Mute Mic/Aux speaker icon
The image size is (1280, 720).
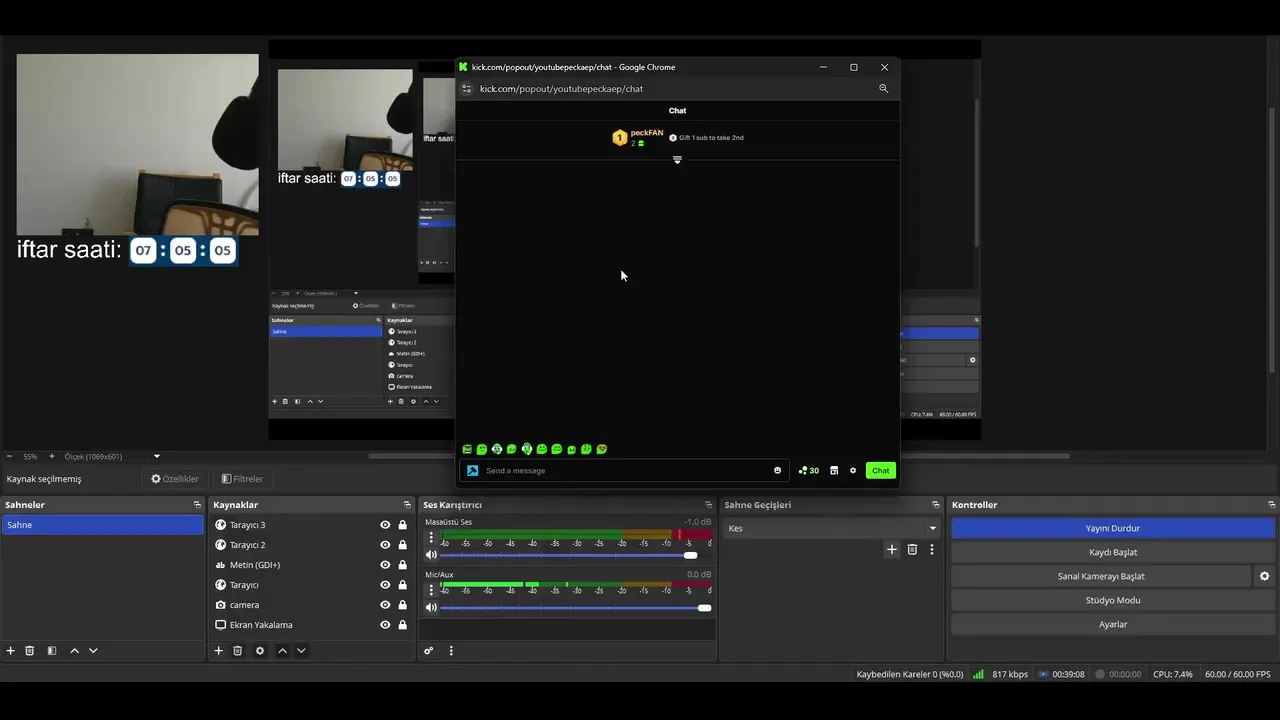431,607
